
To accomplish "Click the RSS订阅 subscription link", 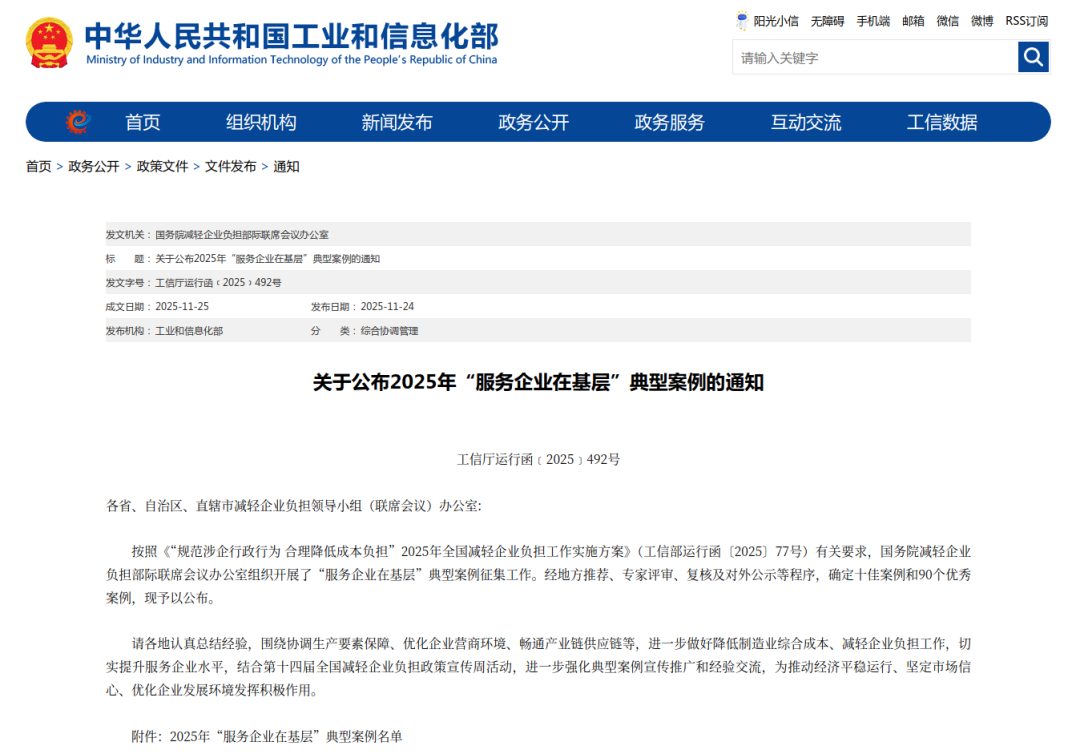I will click(x=1026, y=21).
